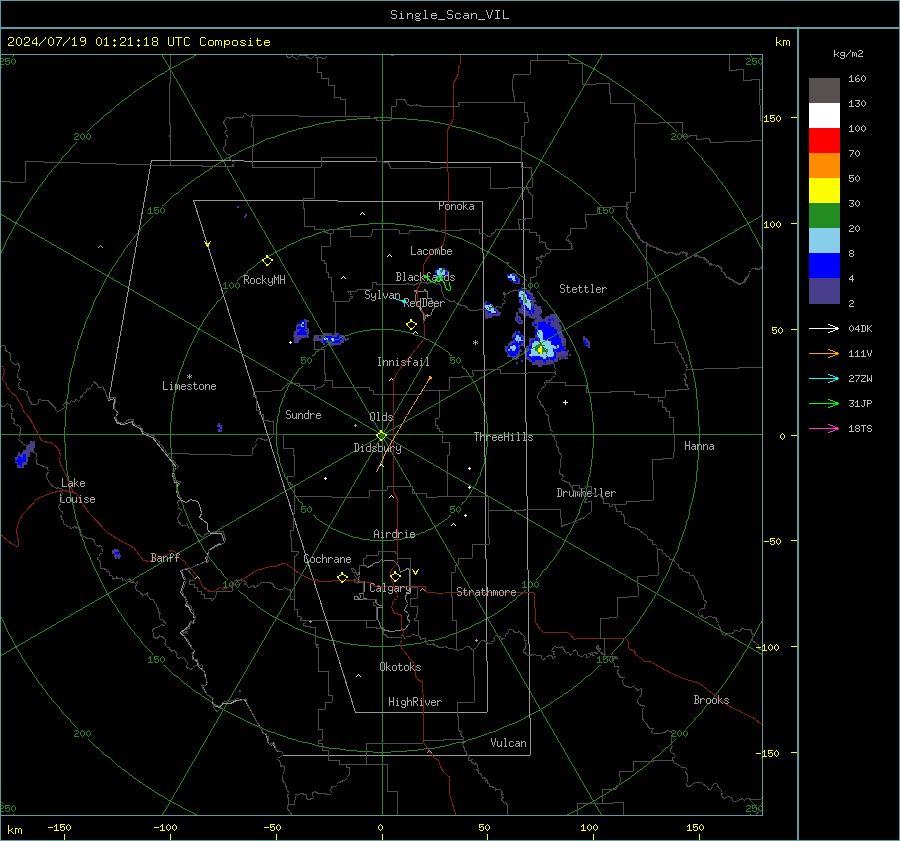Click the RockyMH label

coord(264,280)
